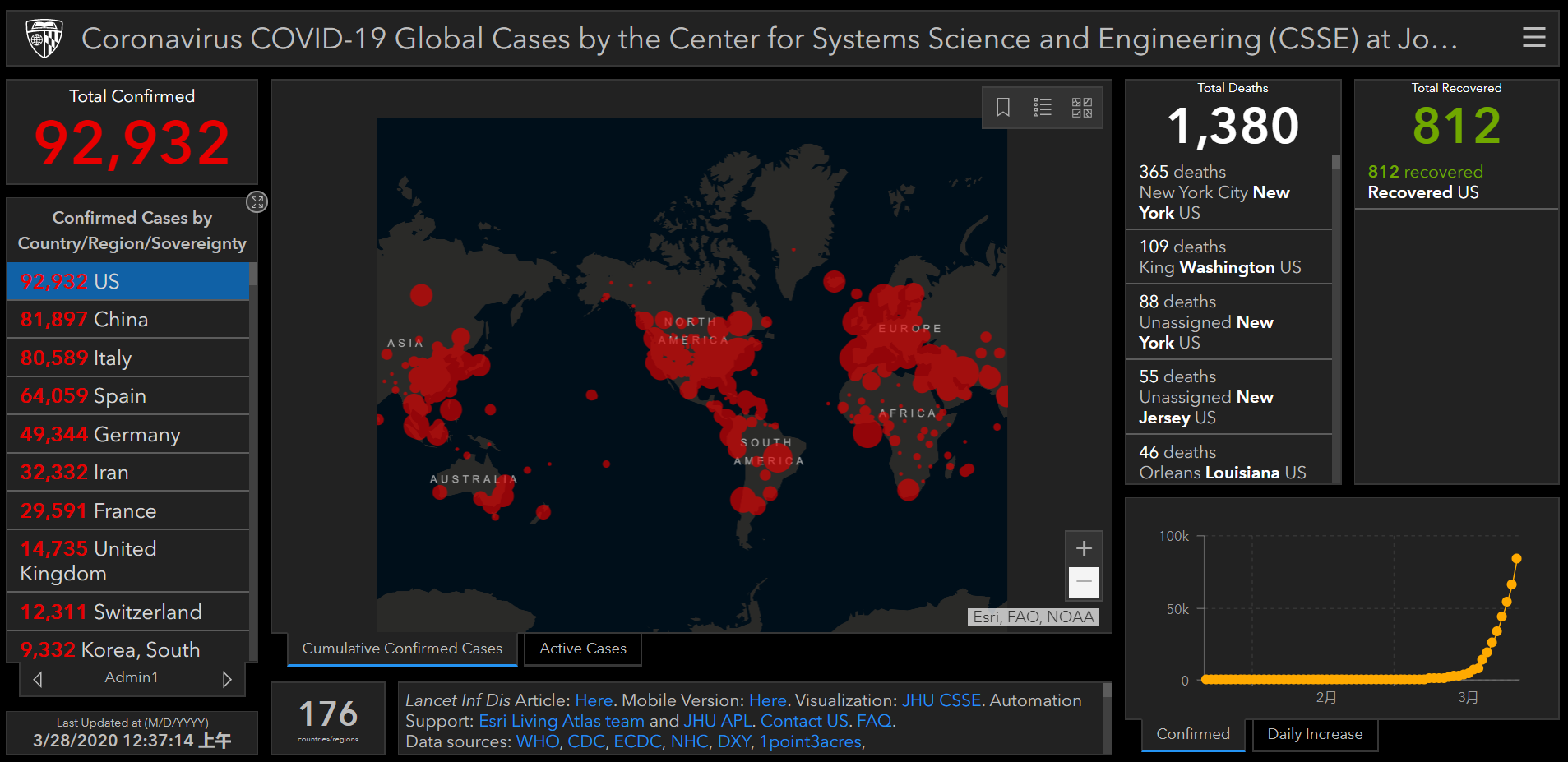Click the 176 countries/regions counter

tap(328, 718)
